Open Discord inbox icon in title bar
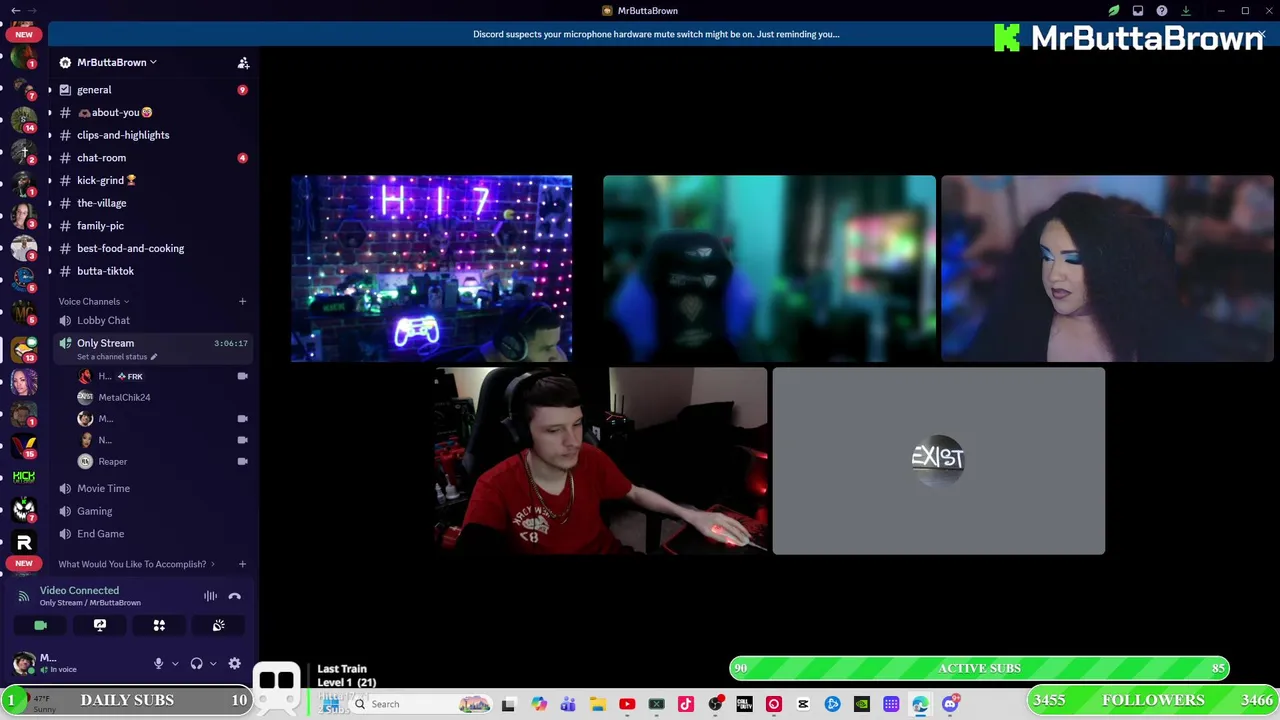 click(x=1138, y=11)
